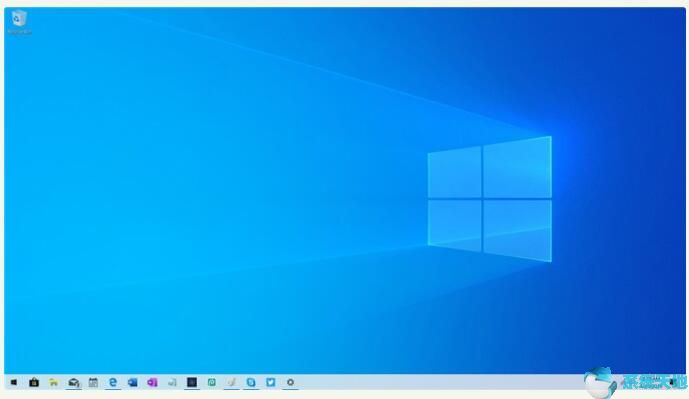689x399 pixels.
Task: Click the dark square app icon in taskbar
Action: [x=192, y=382]
